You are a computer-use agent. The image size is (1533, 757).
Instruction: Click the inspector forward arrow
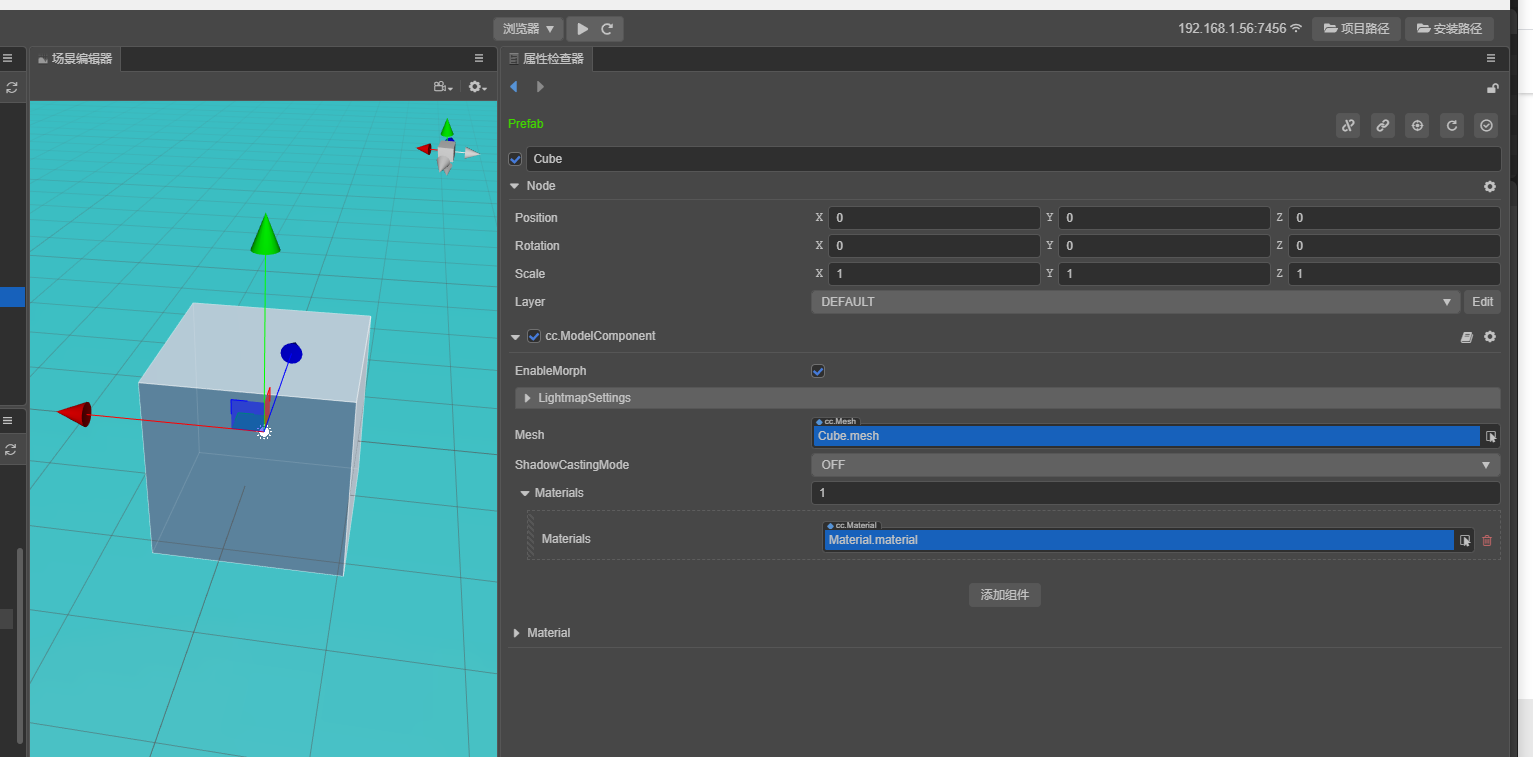click(540, 87)
